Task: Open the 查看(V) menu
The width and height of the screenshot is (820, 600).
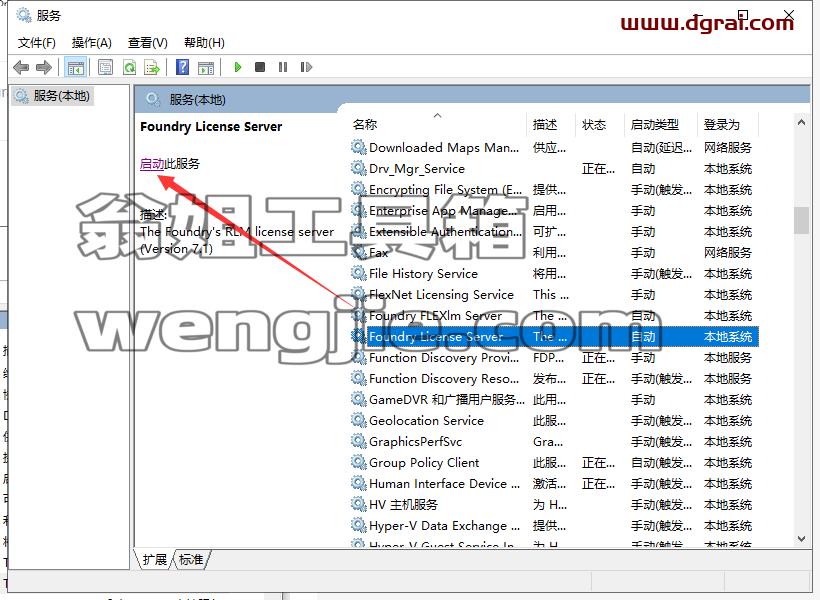Action: [x=148, y=42]
